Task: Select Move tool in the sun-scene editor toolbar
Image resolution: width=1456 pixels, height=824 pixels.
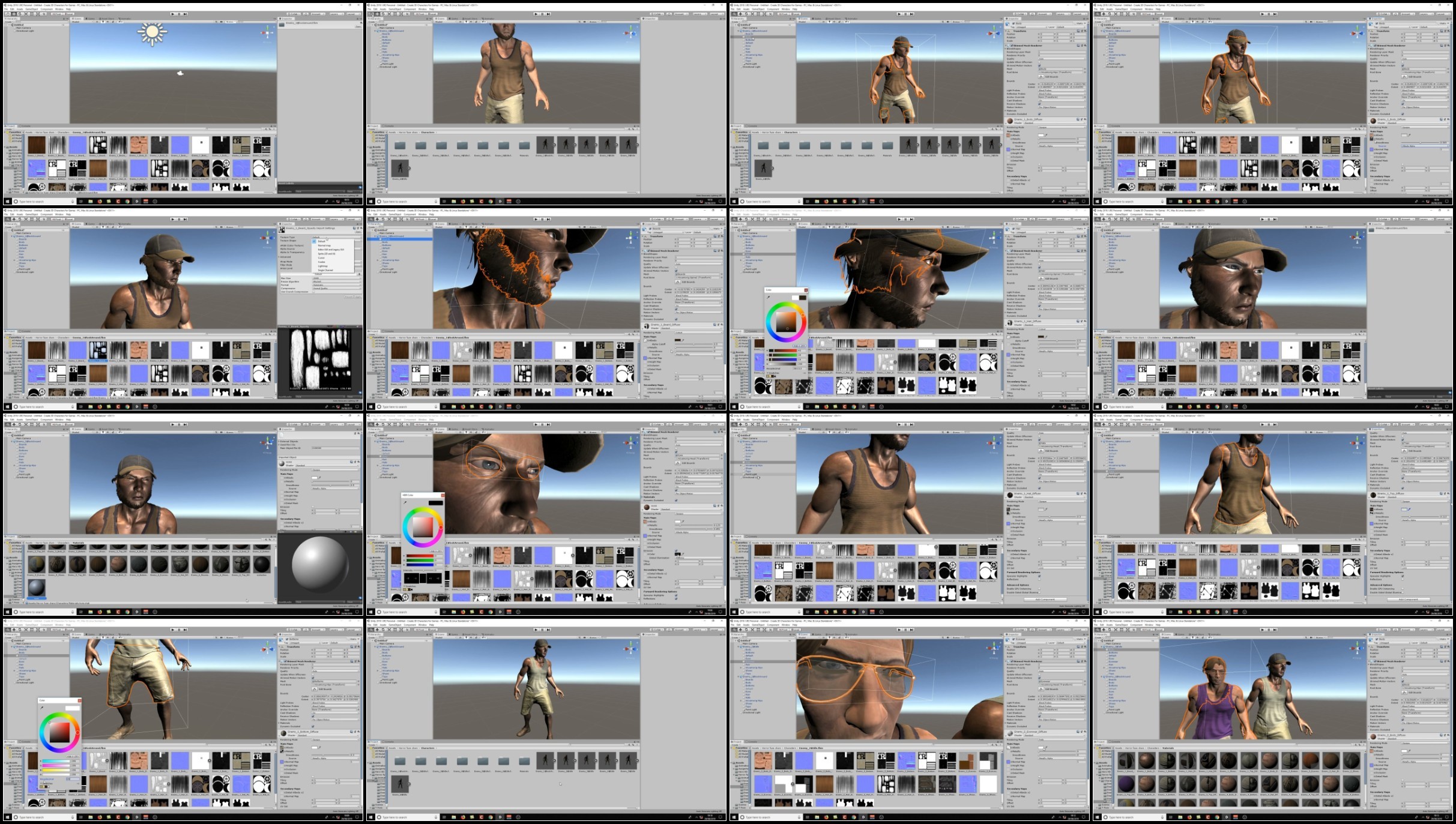Action: (x=14, y=14)
